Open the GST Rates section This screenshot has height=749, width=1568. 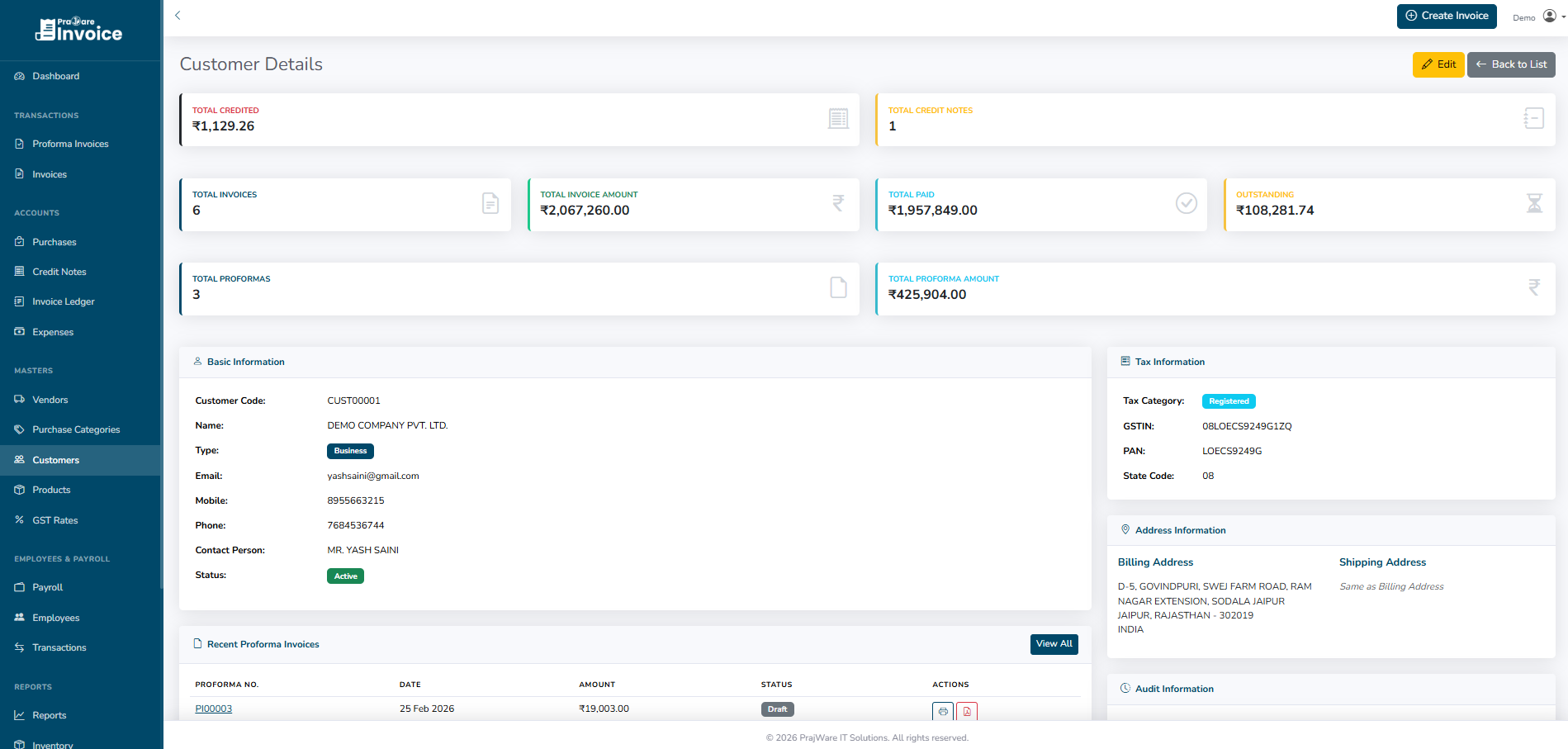point(55,519)
